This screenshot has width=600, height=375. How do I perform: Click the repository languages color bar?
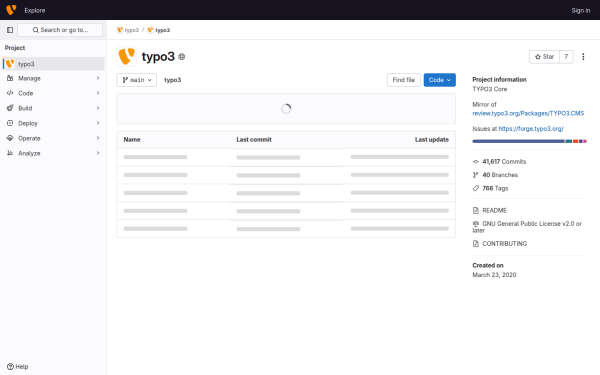pos(529,141)
